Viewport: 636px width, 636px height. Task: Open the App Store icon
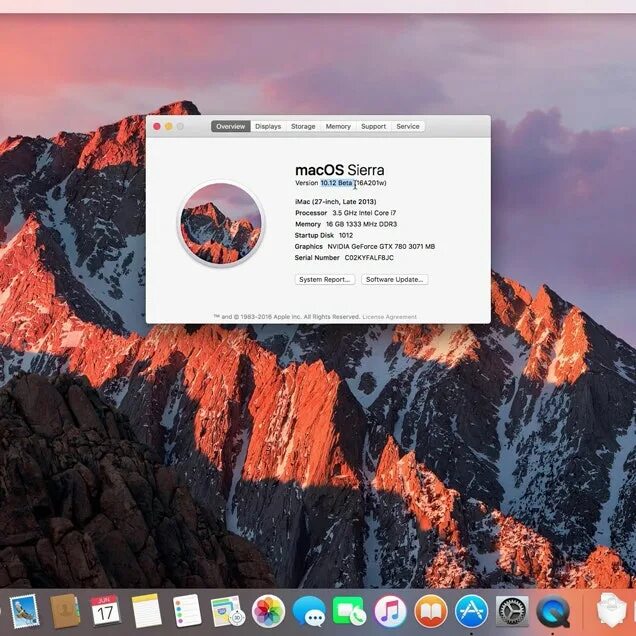coord(471,611)
